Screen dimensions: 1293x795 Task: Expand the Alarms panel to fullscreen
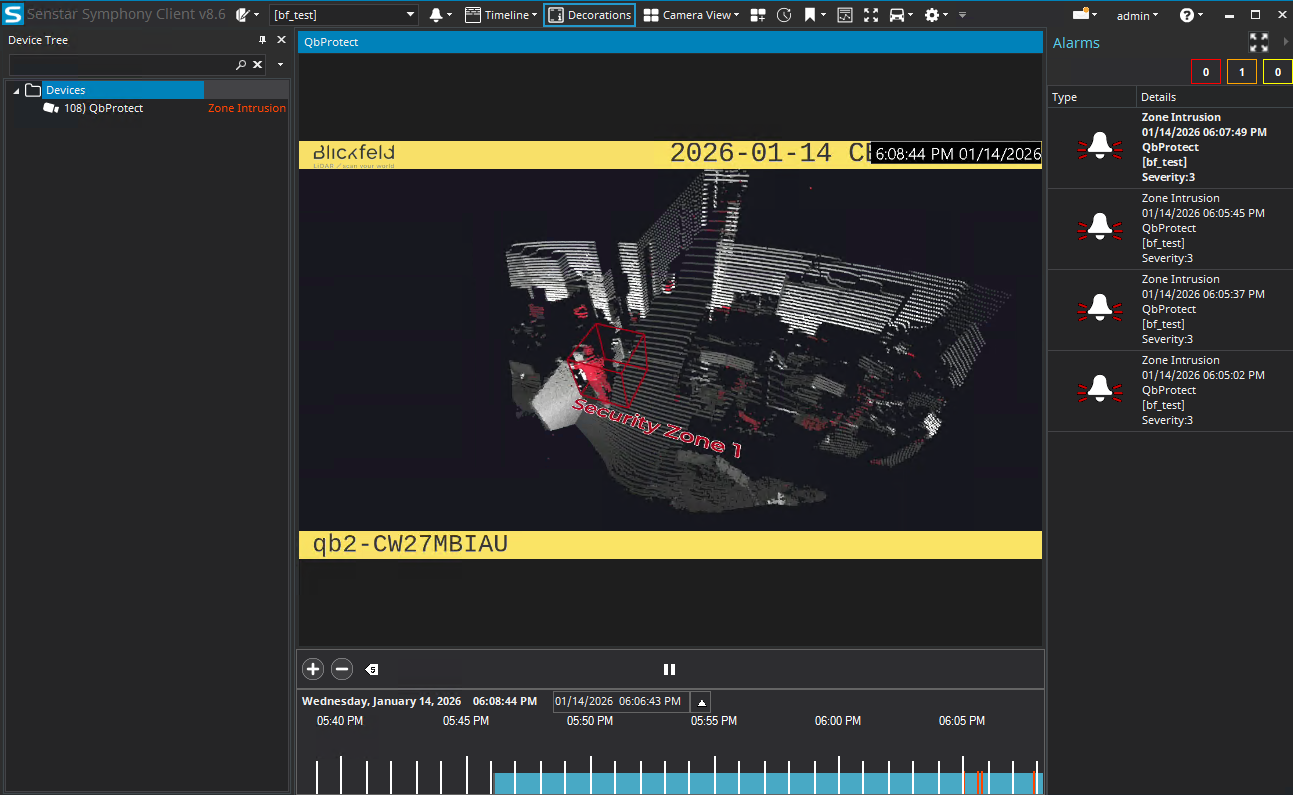pyautogui.click(x=1258, y=43)
